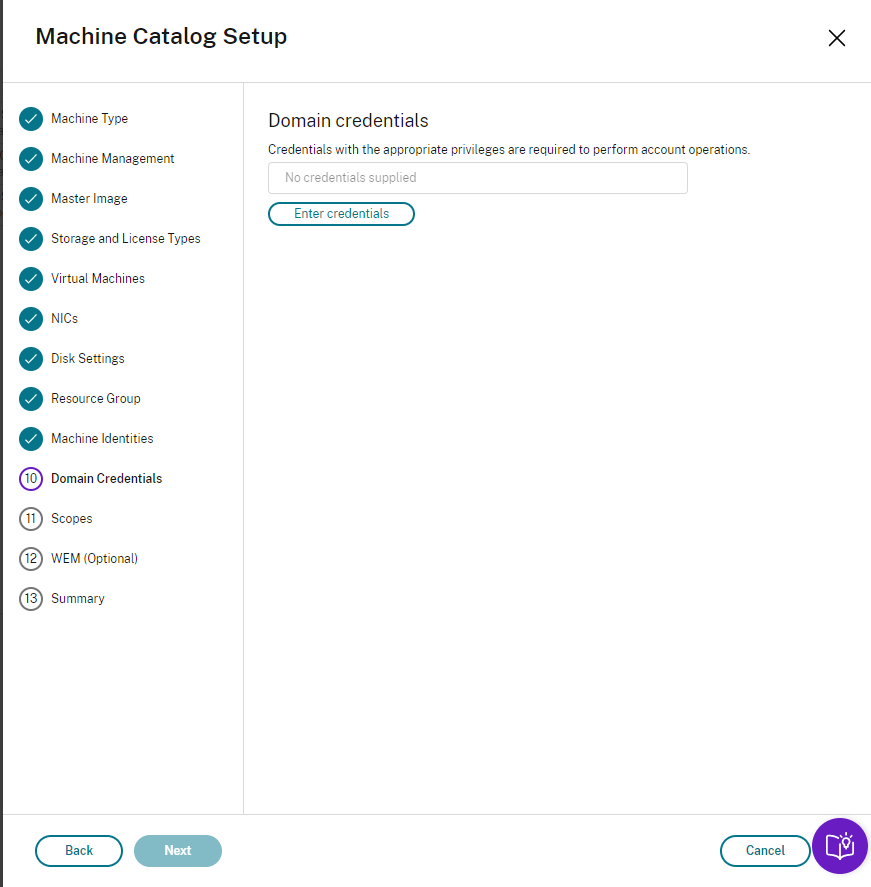The height and width of the screenshot is (887, 871).
Task: Open Storage and License Types step
Action: click(x=126, y=239)
